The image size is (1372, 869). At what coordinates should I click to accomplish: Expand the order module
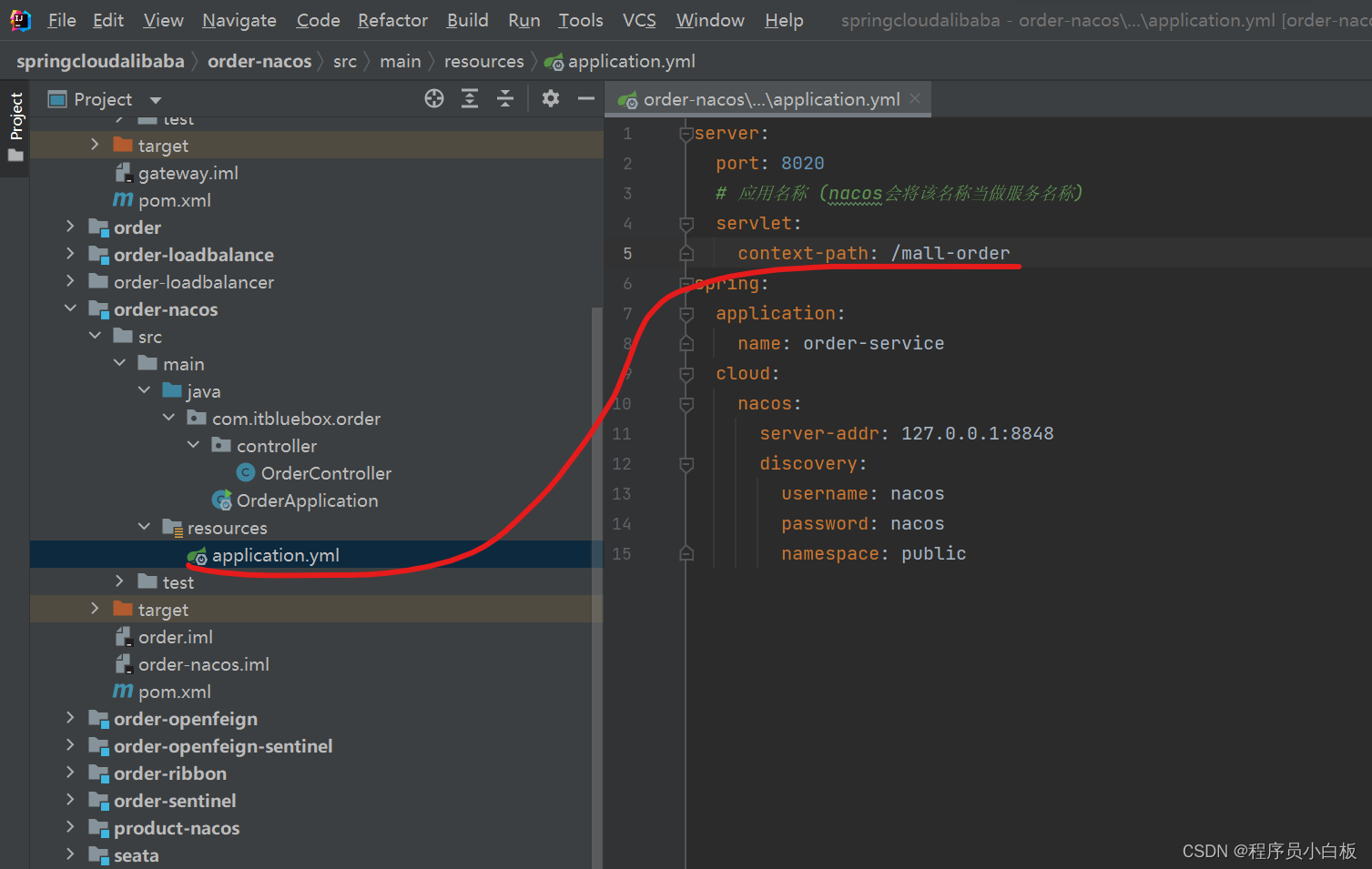pos(70,227)
